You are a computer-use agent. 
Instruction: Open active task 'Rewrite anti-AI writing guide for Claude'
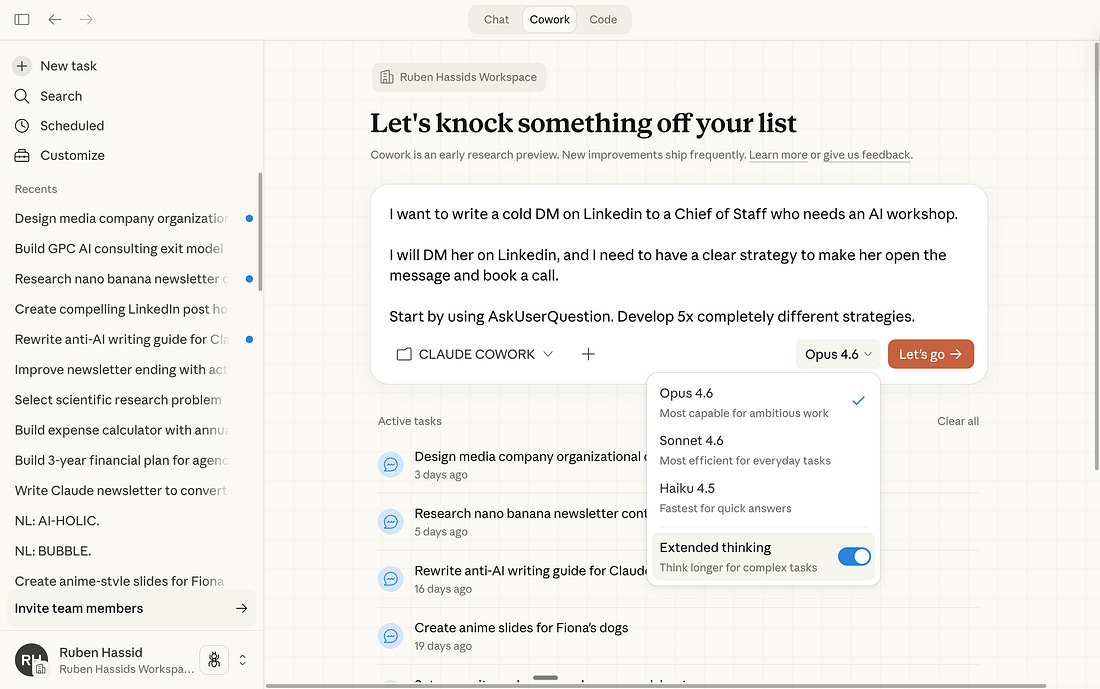click(x=531, y=570)
